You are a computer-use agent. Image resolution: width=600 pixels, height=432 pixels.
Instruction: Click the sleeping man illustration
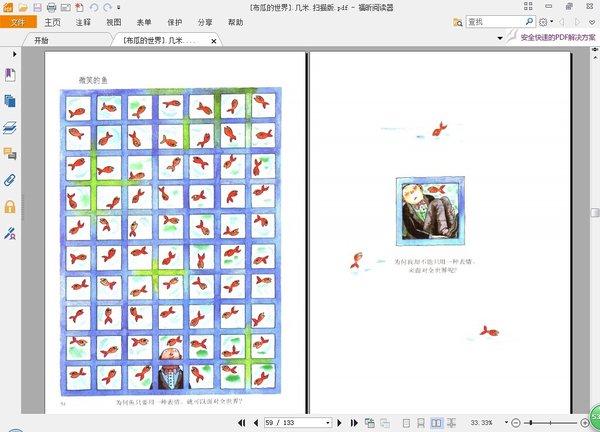[x=430, y=210]
